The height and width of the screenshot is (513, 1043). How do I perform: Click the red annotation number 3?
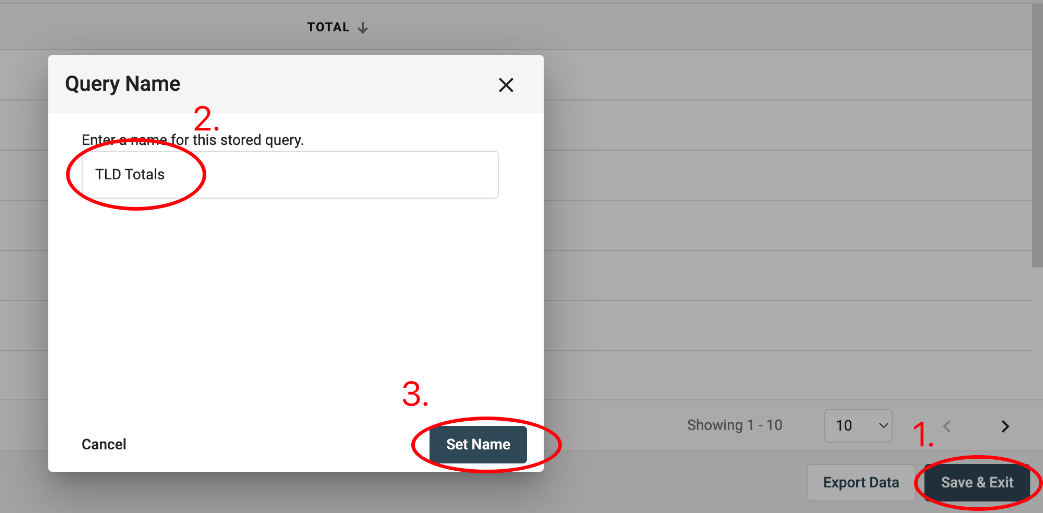coord(415,395)
